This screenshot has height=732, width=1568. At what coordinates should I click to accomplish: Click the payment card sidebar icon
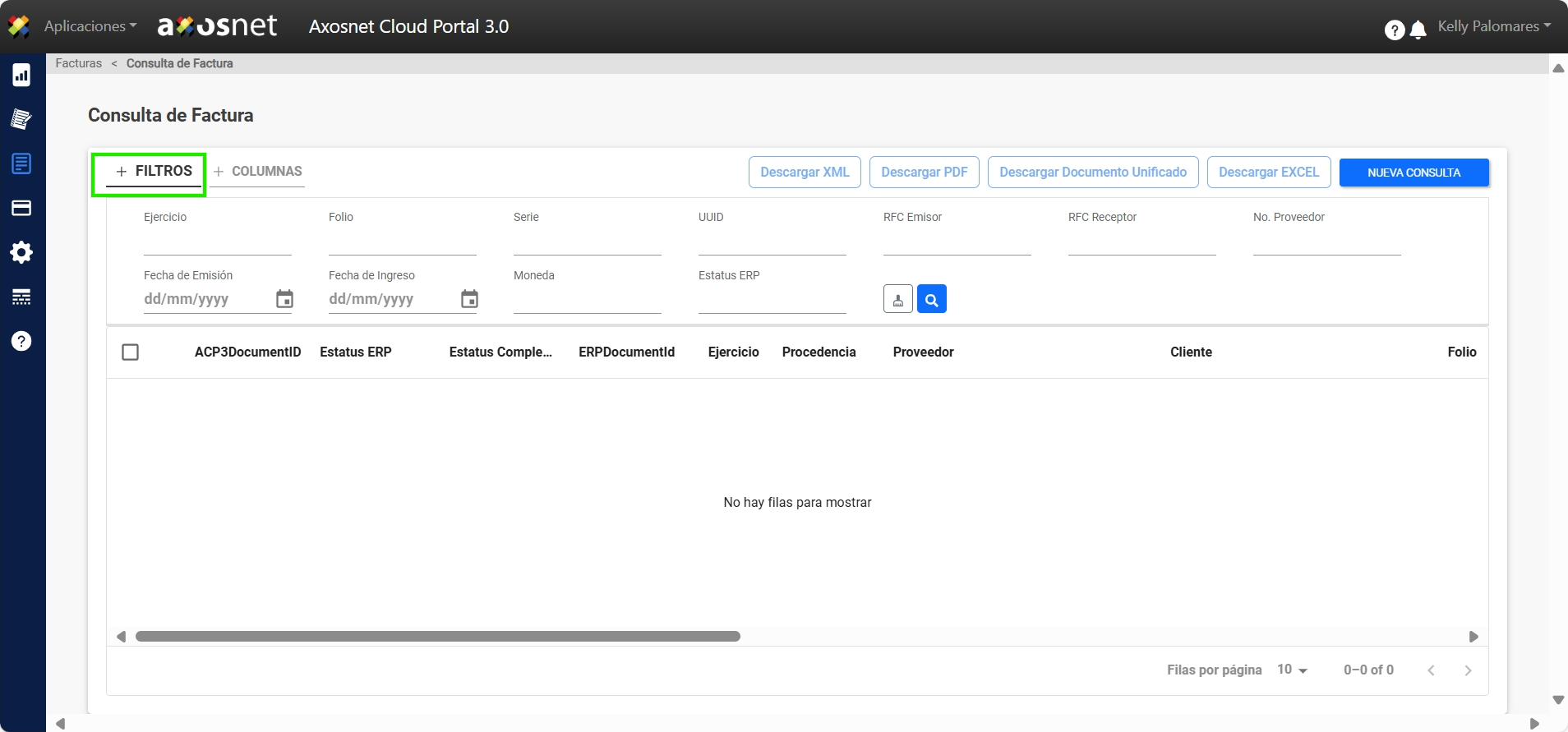click(21, 208)
